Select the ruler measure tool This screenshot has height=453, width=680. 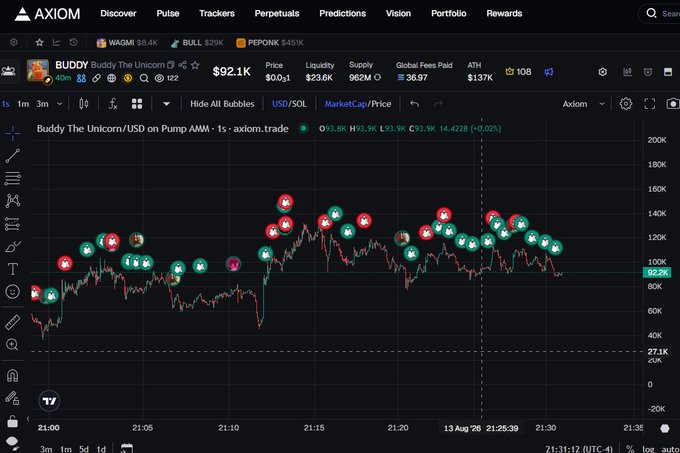(13, 322)
